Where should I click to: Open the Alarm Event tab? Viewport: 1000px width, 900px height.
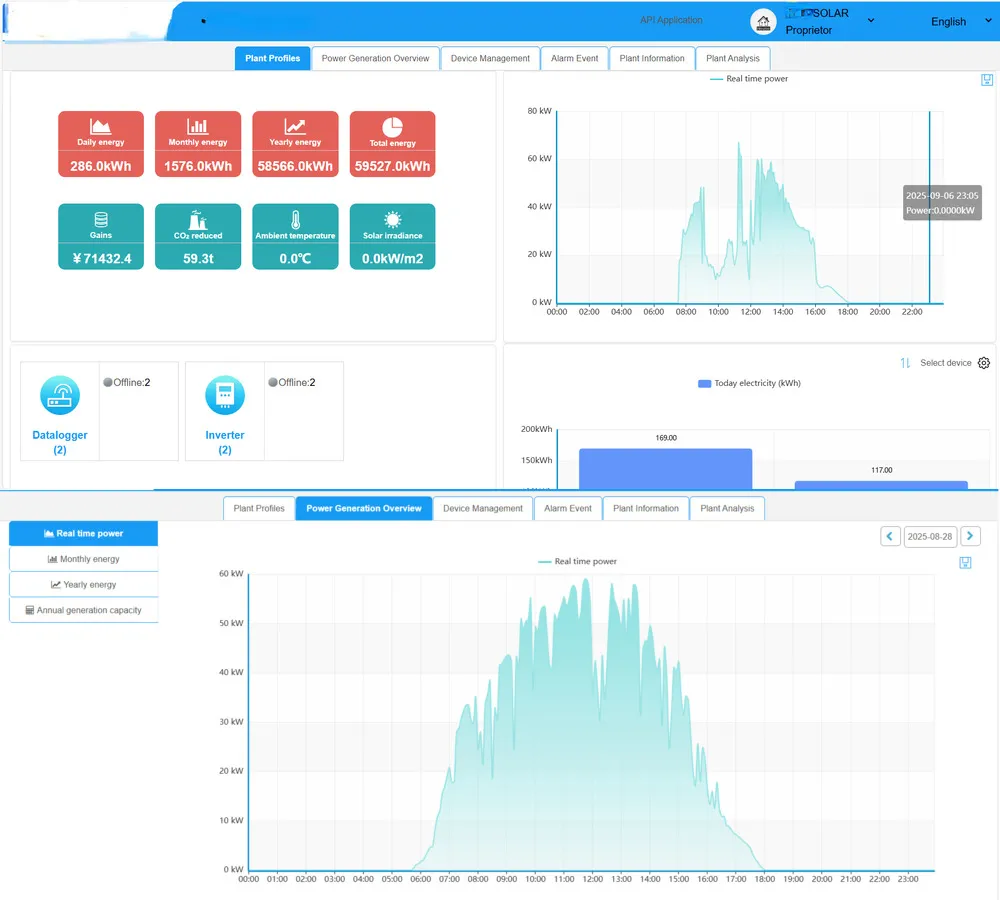coord(574,58)
